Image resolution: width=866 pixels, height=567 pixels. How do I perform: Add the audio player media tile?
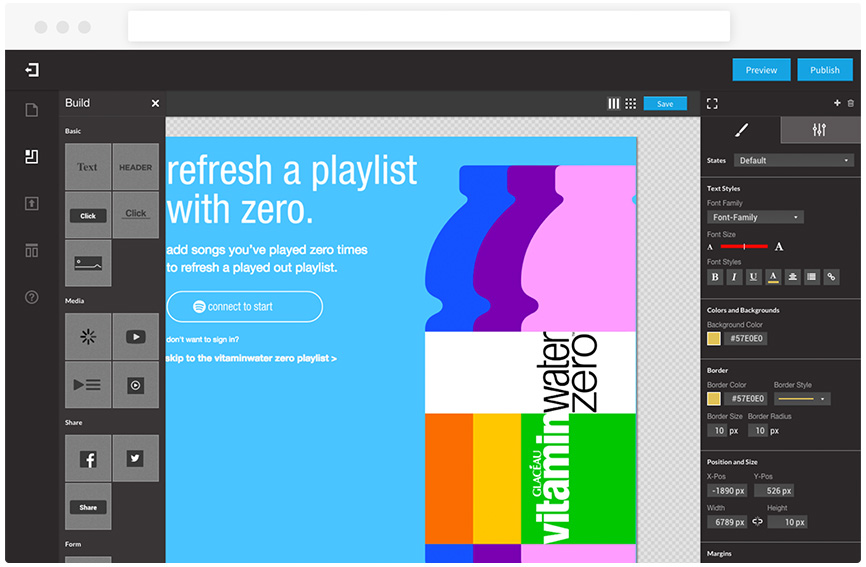[x=135, y=385]
